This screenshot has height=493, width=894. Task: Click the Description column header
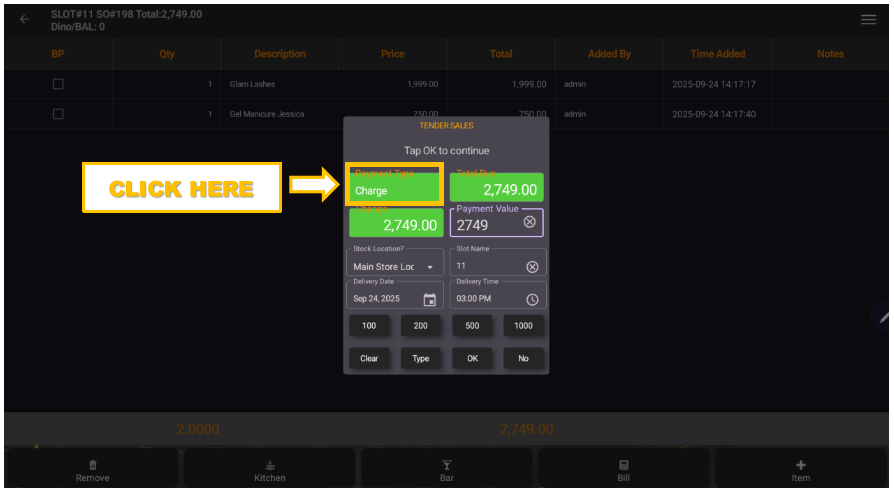click(x=280, y=54)
